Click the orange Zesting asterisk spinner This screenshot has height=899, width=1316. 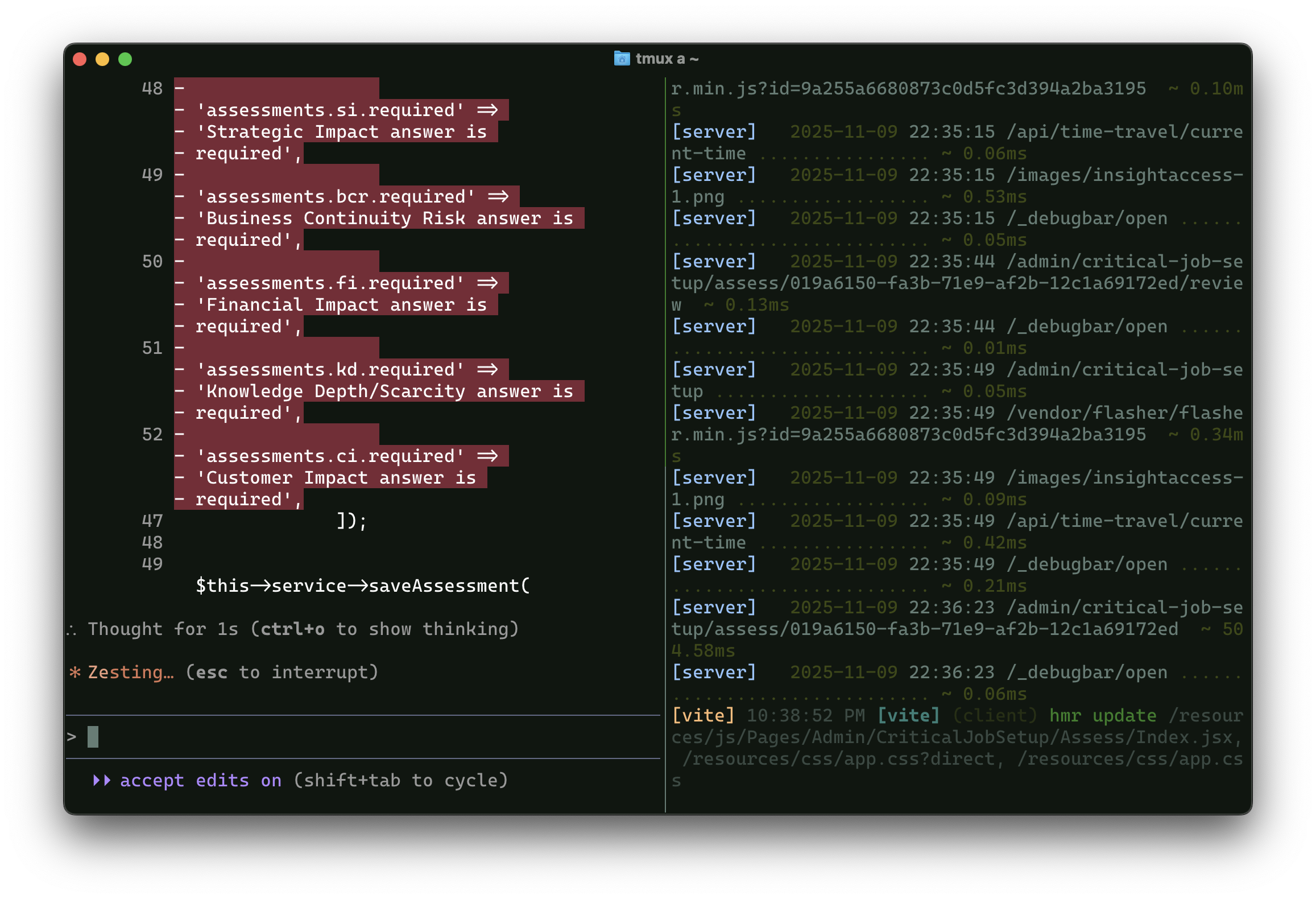[75, 673]
